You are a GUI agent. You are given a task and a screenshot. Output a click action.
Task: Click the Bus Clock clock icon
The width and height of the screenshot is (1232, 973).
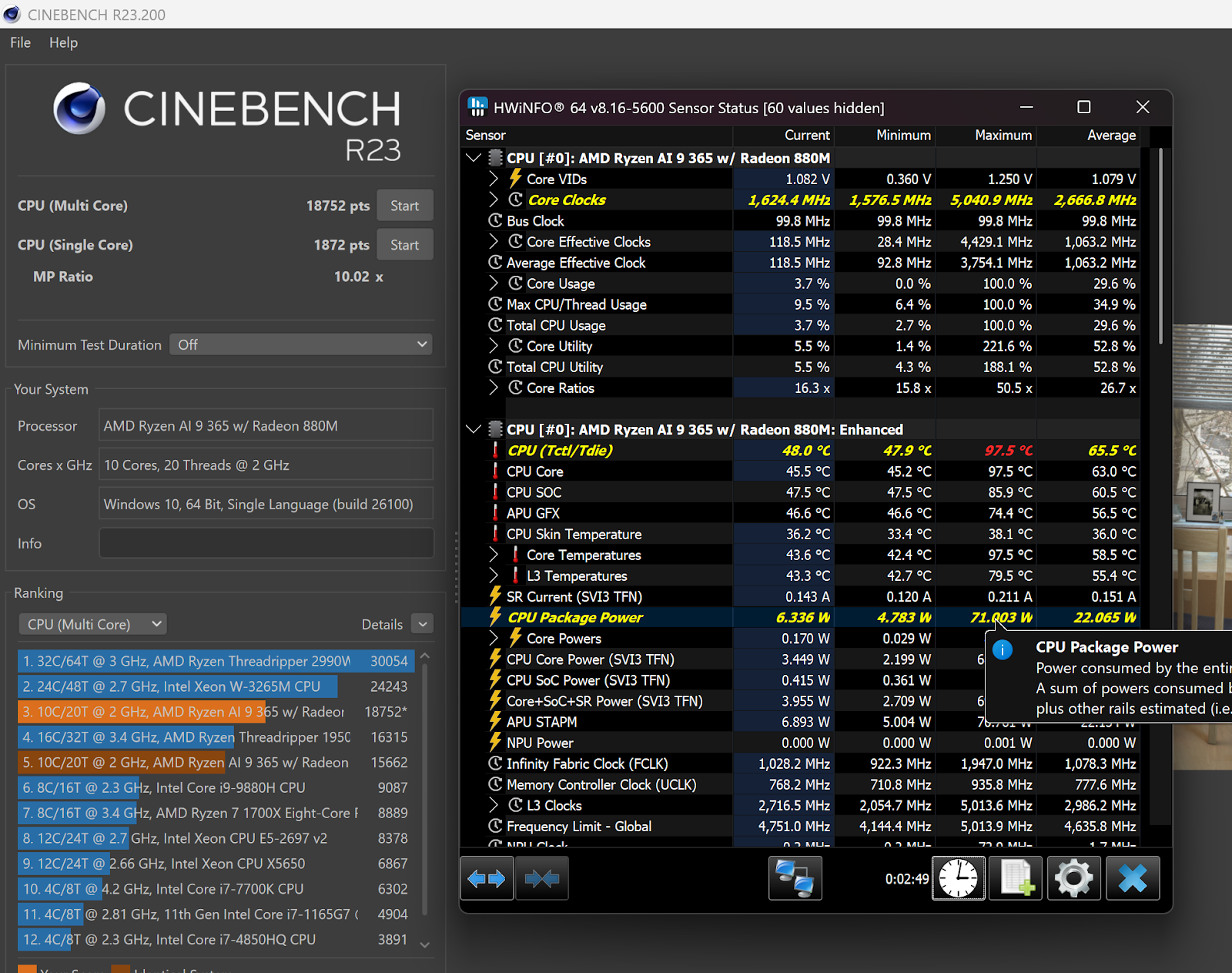496,220
